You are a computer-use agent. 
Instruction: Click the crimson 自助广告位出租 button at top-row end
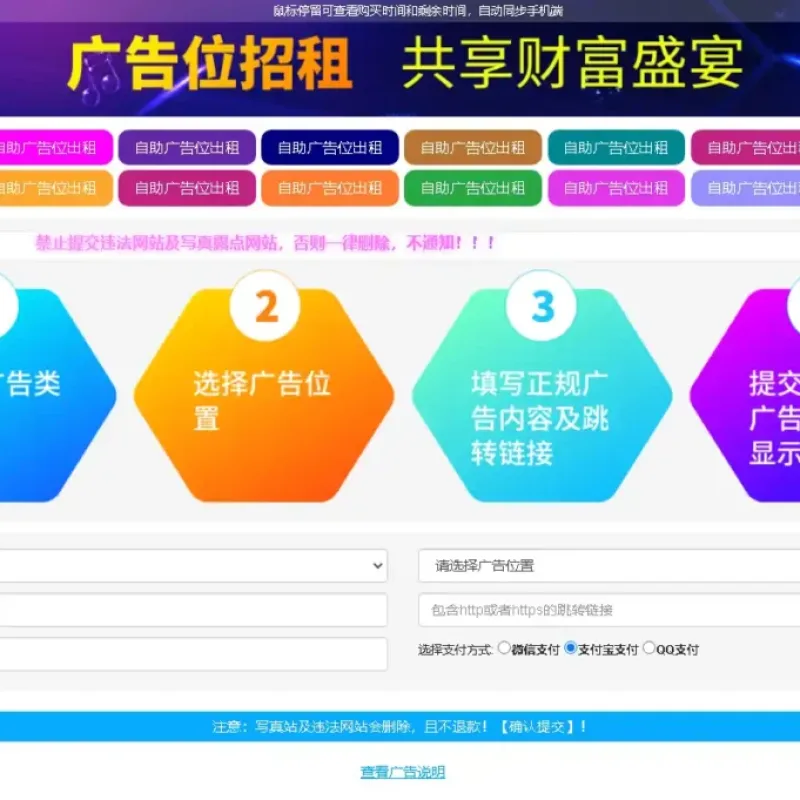(x=746, y=147)
